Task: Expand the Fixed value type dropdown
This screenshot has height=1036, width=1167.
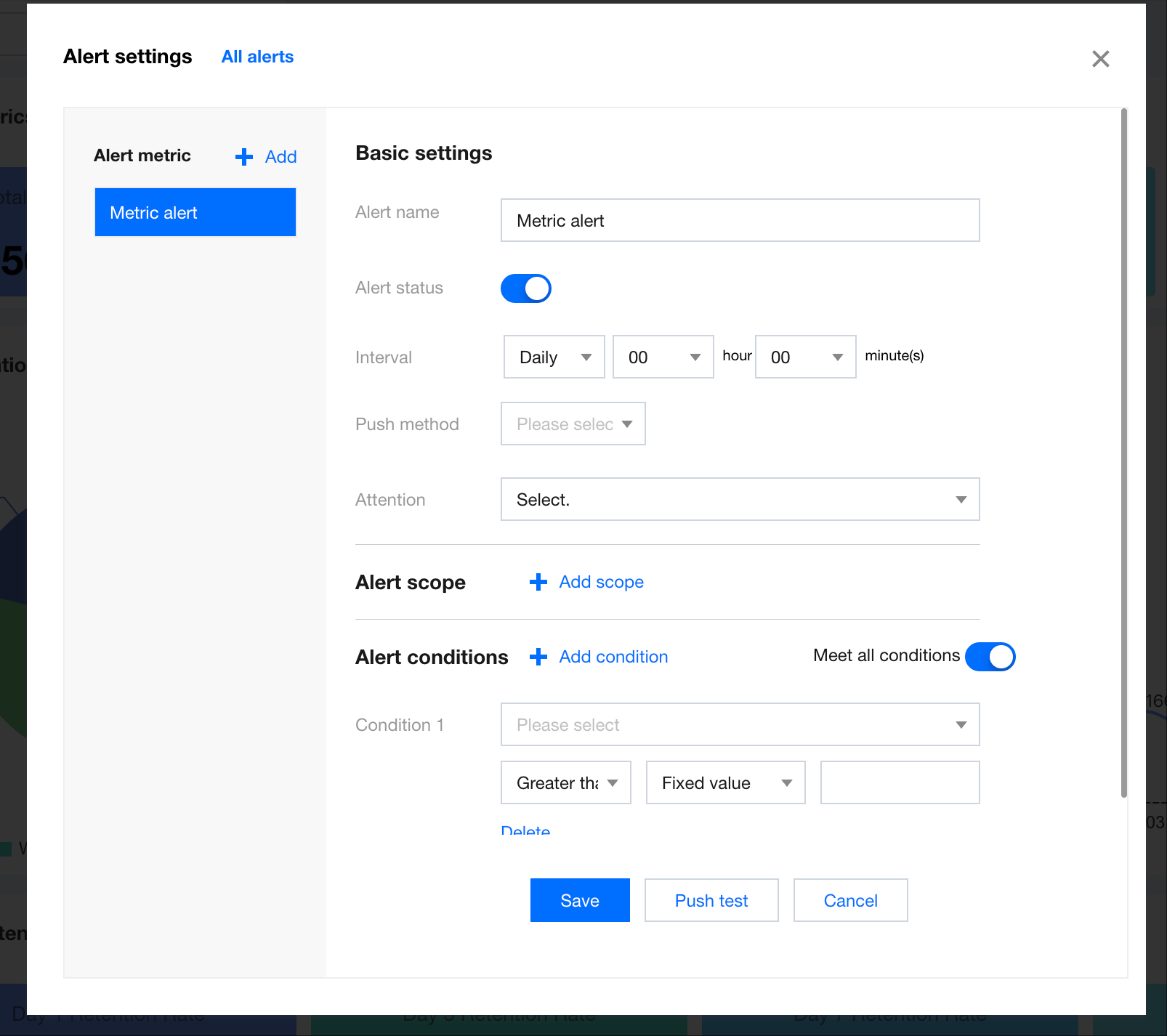Action: tap(725, 782)
